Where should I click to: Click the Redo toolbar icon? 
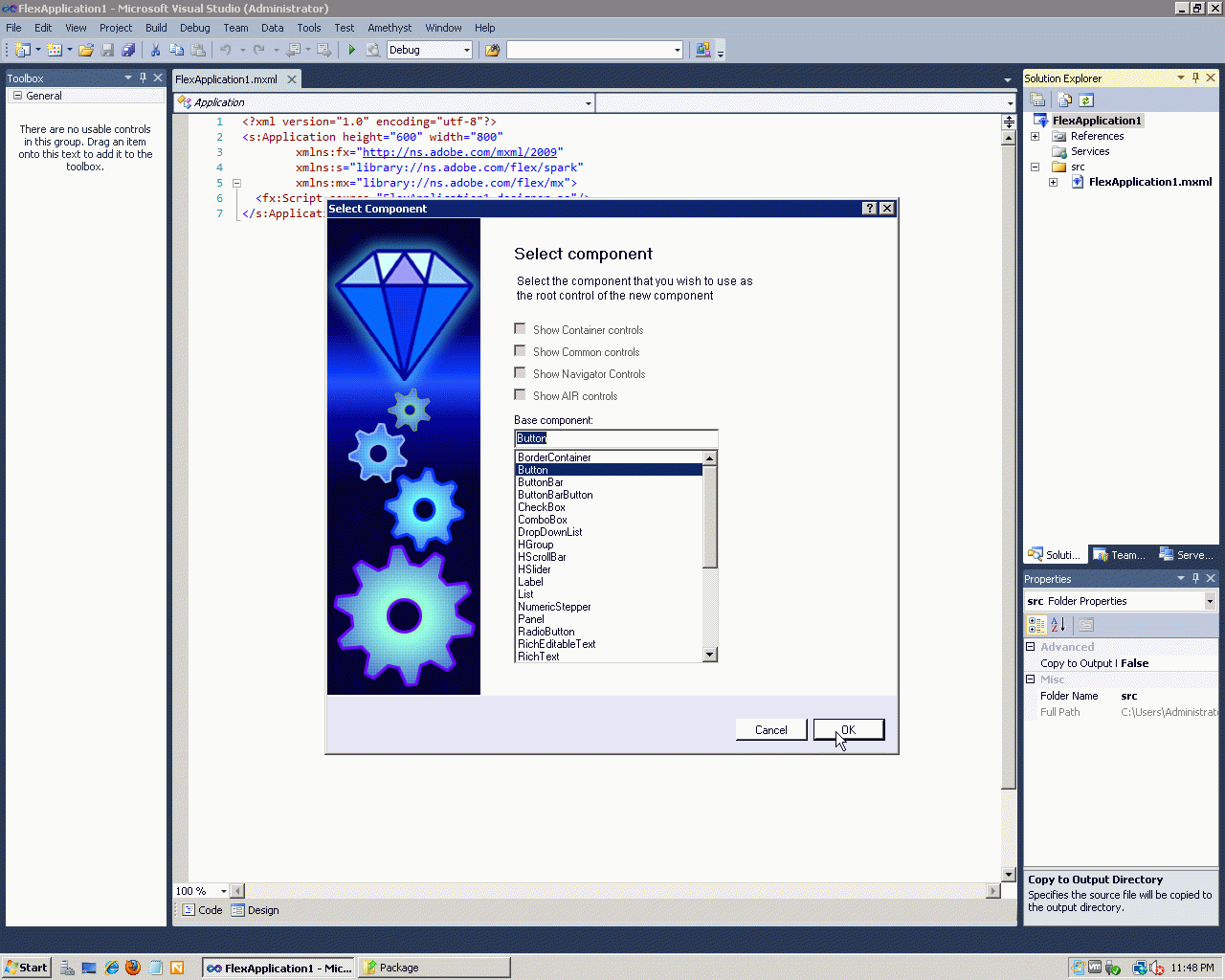(x=259, y=50)
